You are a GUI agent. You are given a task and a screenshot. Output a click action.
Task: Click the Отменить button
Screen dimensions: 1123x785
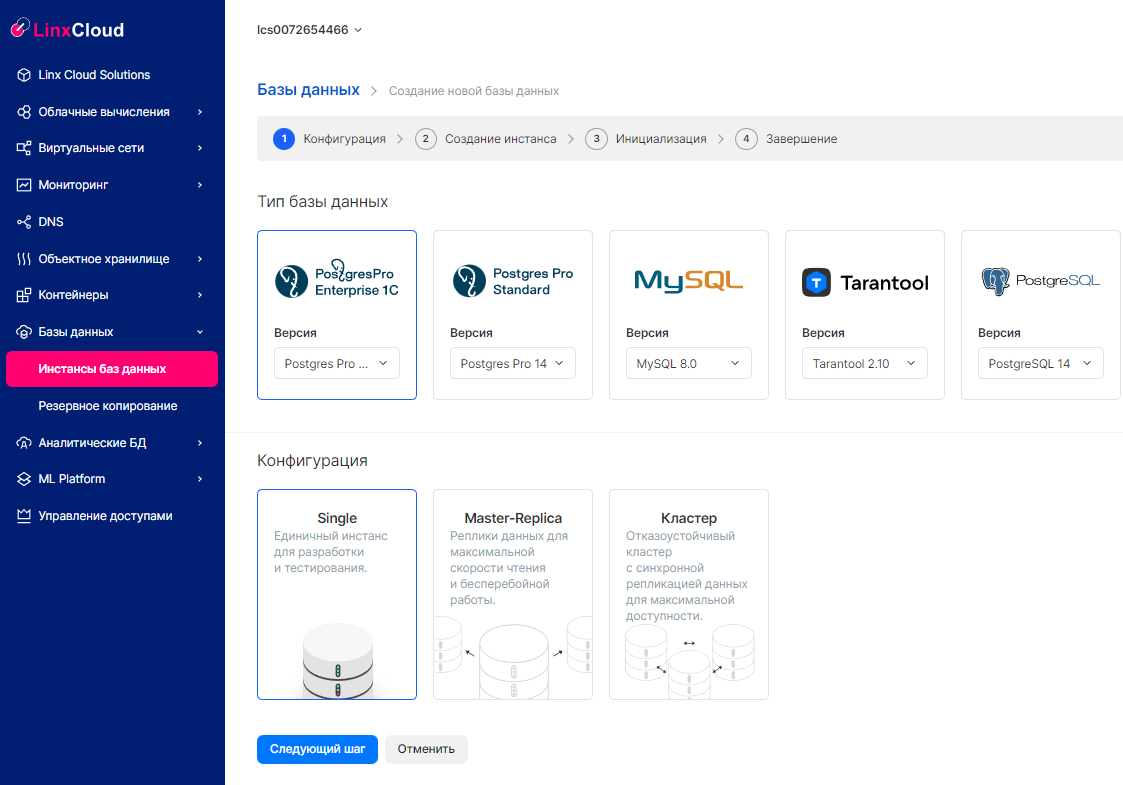click(426, 749)
